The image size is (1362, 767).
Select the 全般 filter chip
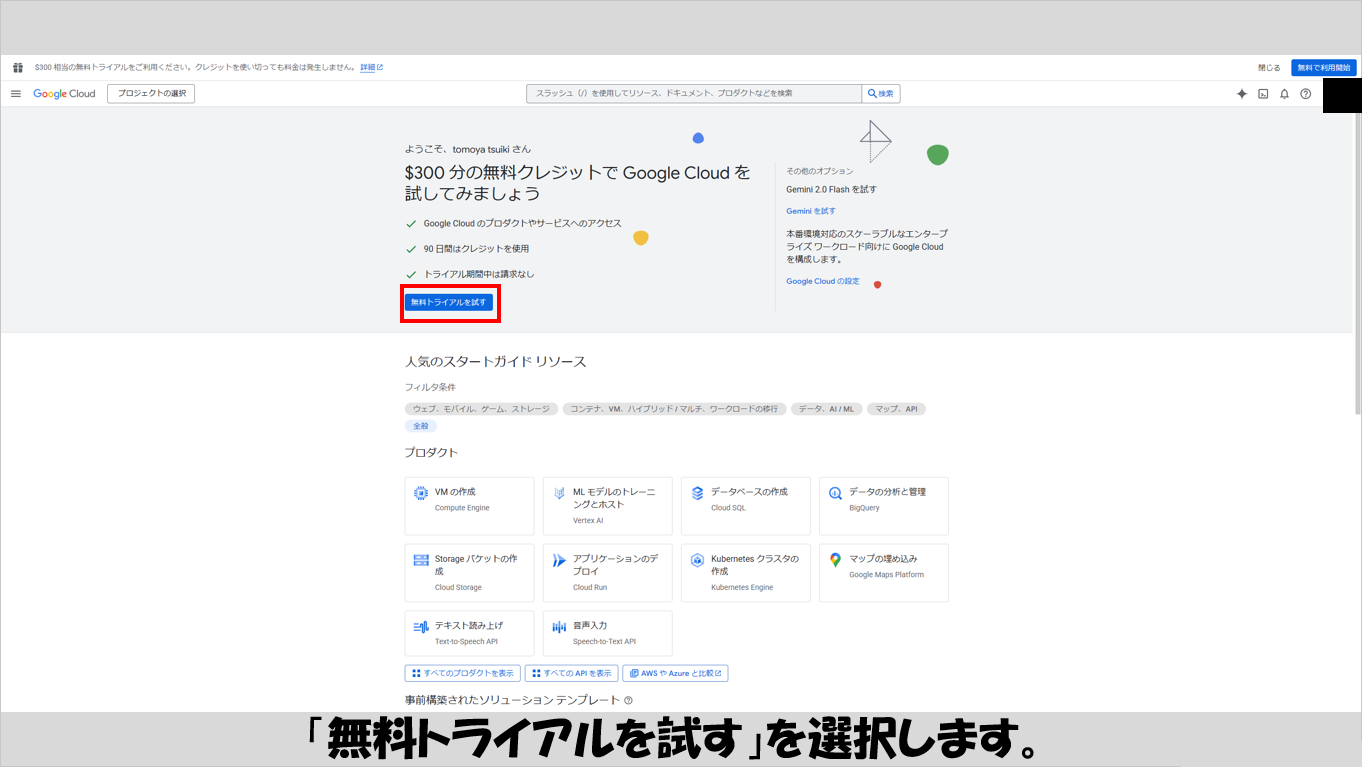tap(420, 426)
